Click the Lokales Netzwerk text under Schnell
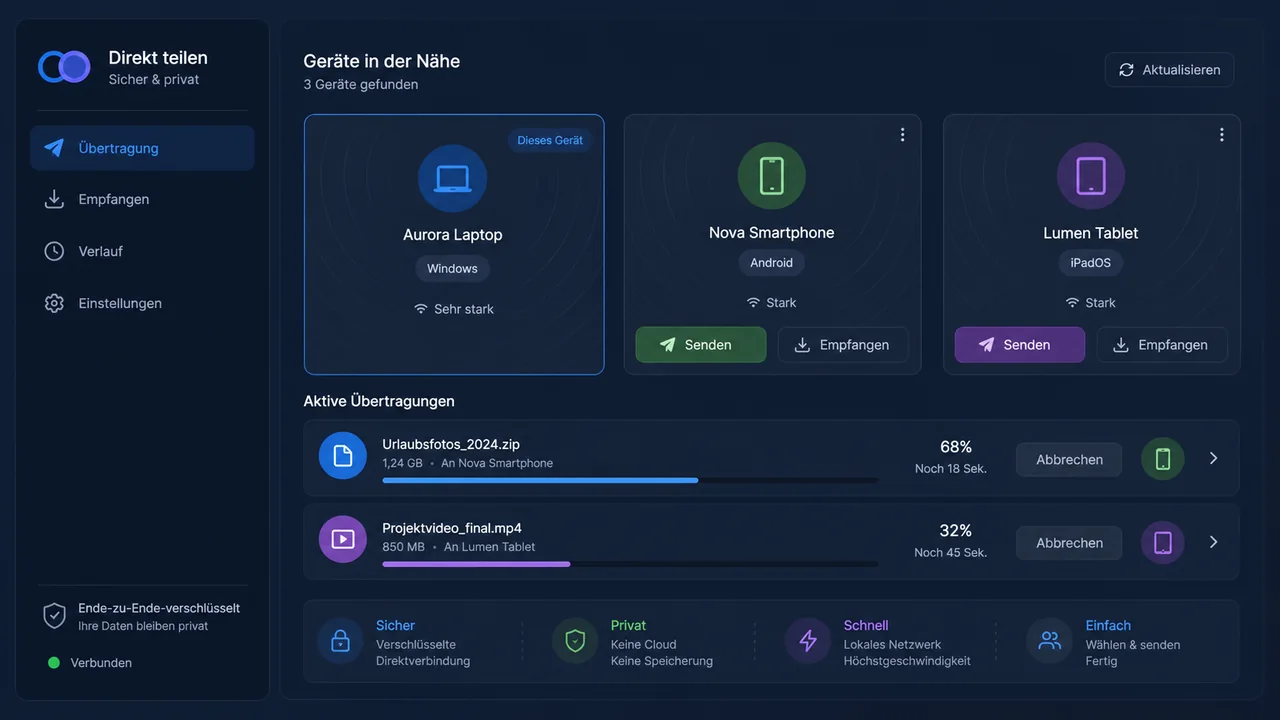This screenshot has width=1280, height=720. click(893, 645)
